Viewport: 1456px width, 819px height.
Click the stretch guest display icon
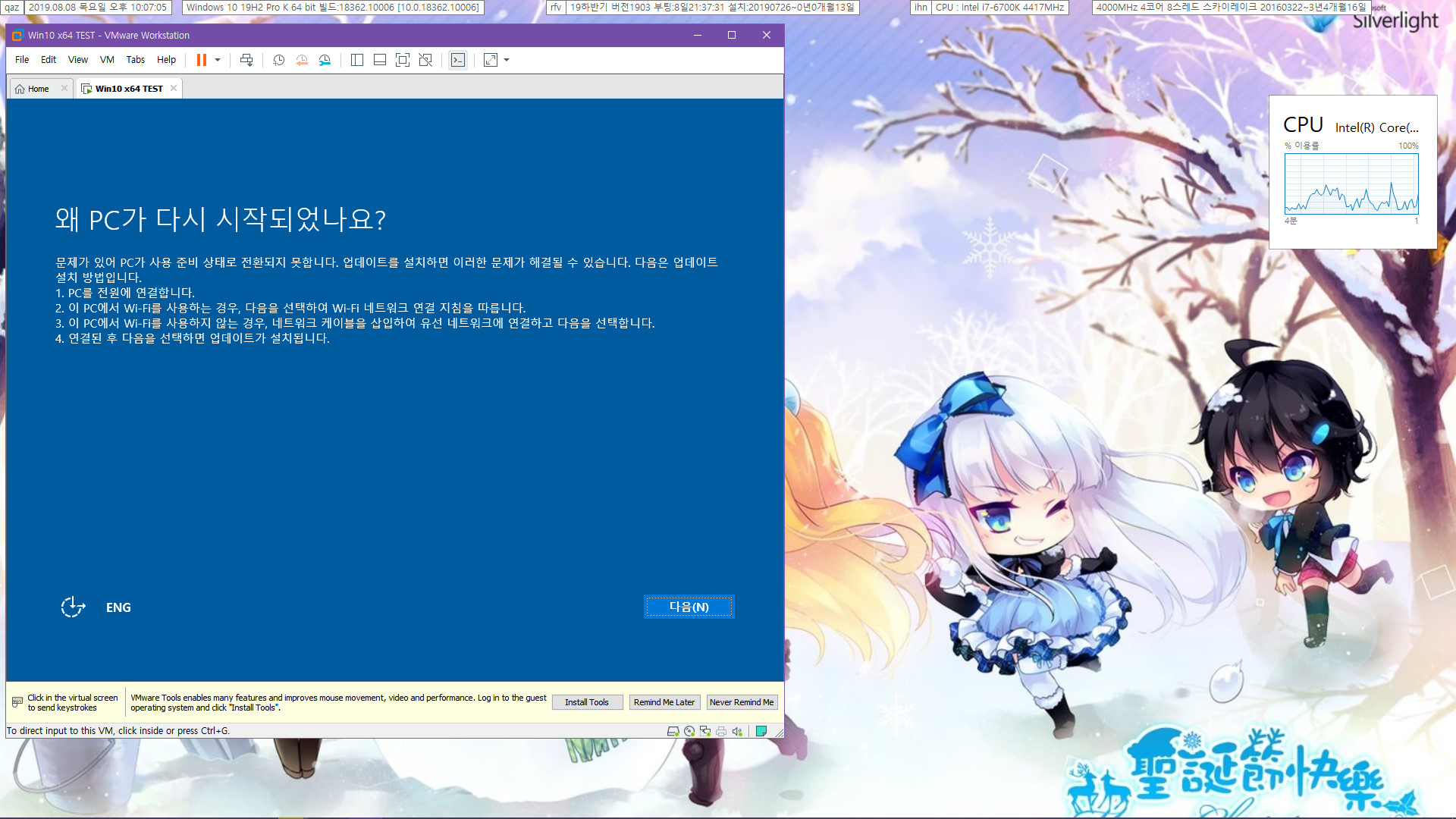[491, 60]
